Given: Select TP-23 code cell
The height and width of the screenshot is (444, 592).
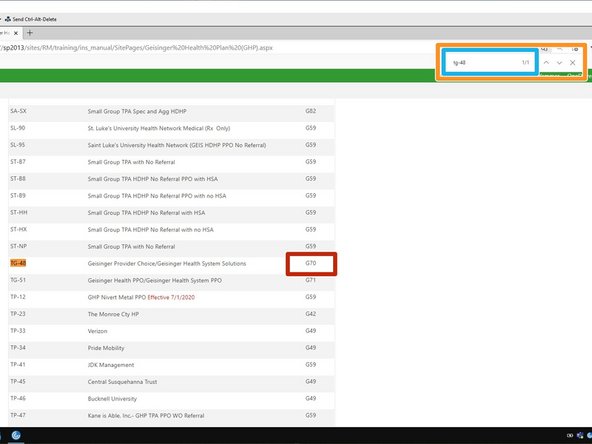Looking at the screenshot, I should (x=18, y=314).
